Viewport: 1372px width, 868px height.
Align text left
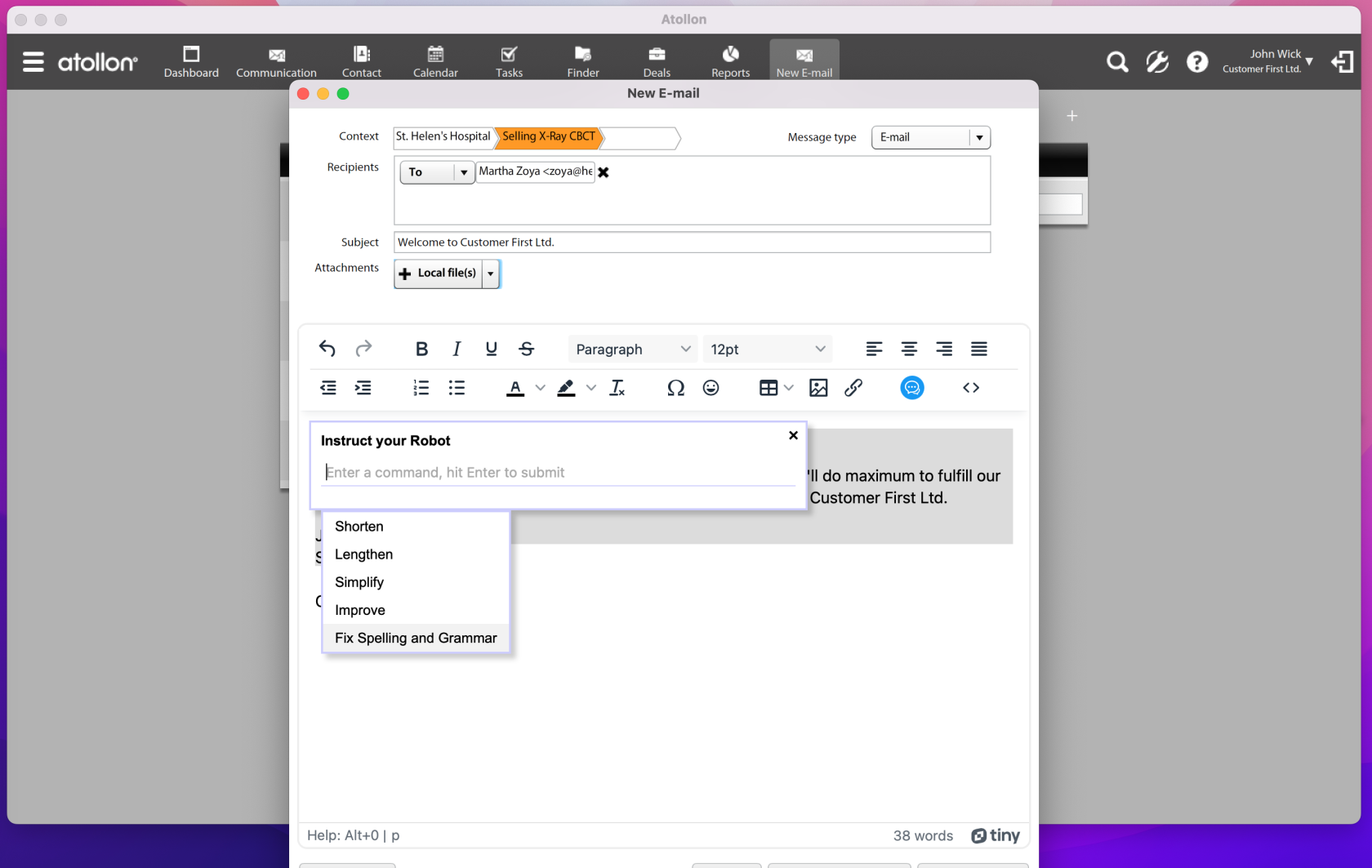tap(874, 349)
